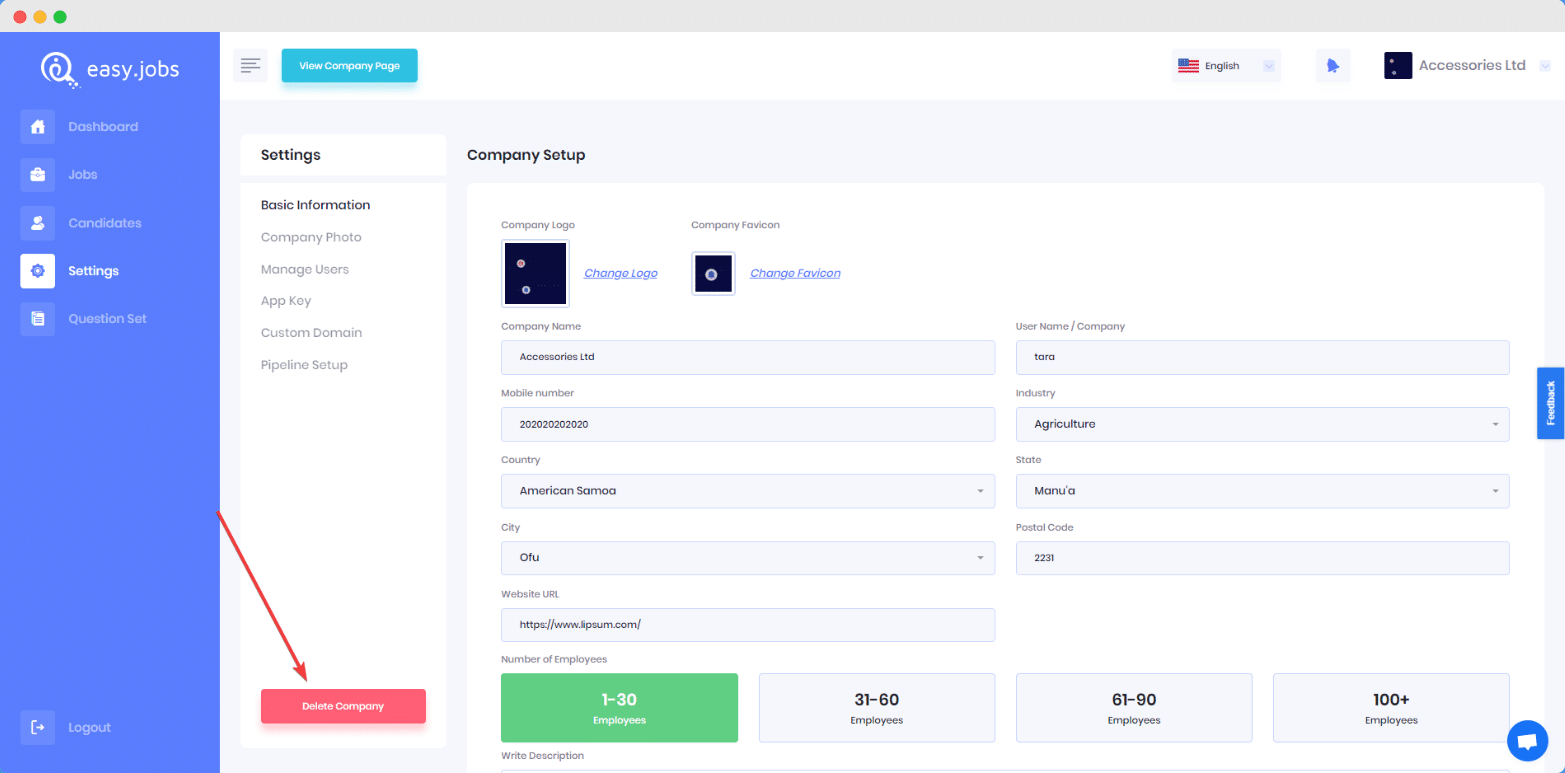The height and width of the screenshot is (773, 1565).
Task: Open notifications bell icon
Action: [1332, 66]
